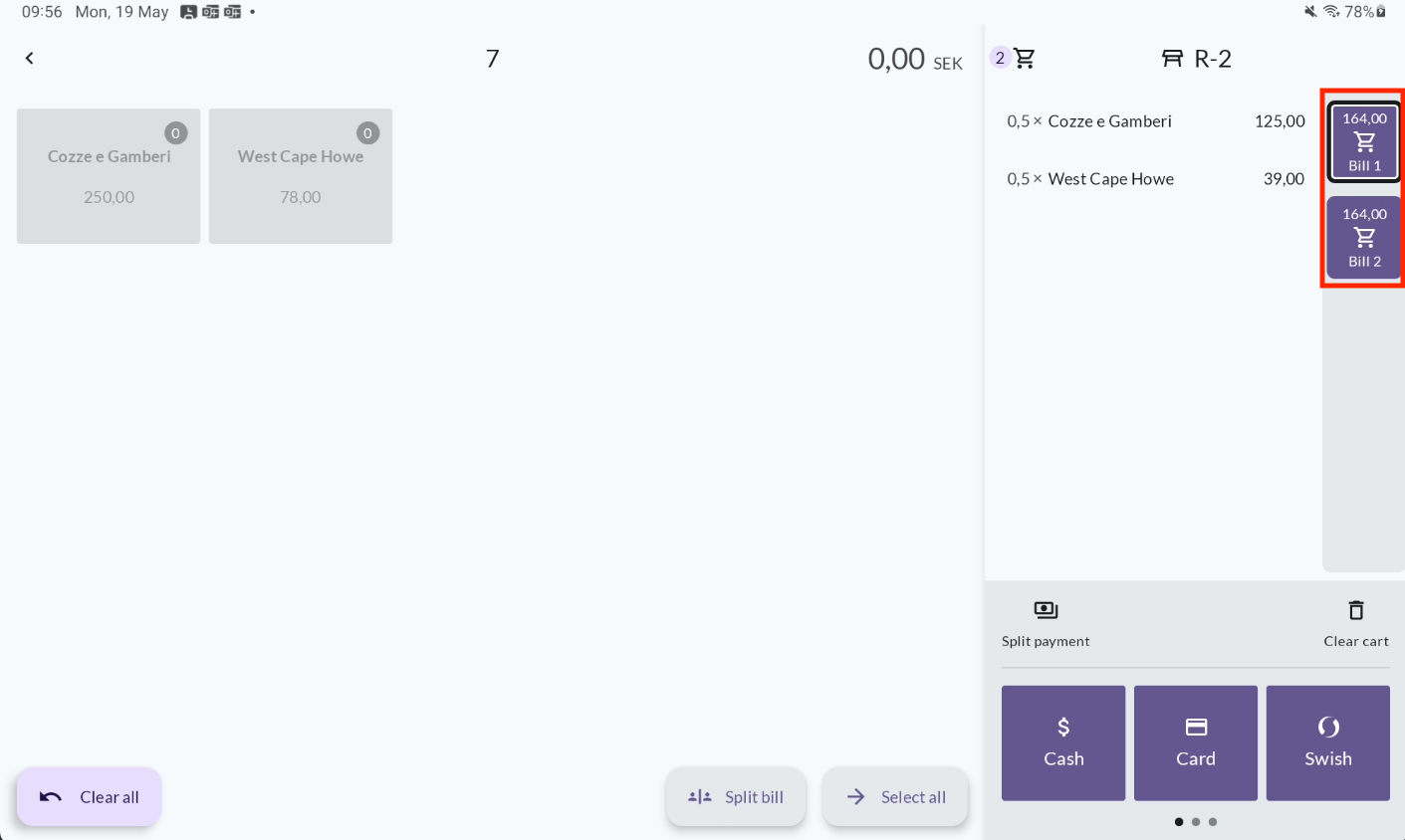Click the West Cape Howe cart line
The image size is (1405, 840).
[x=1155, y=179]
